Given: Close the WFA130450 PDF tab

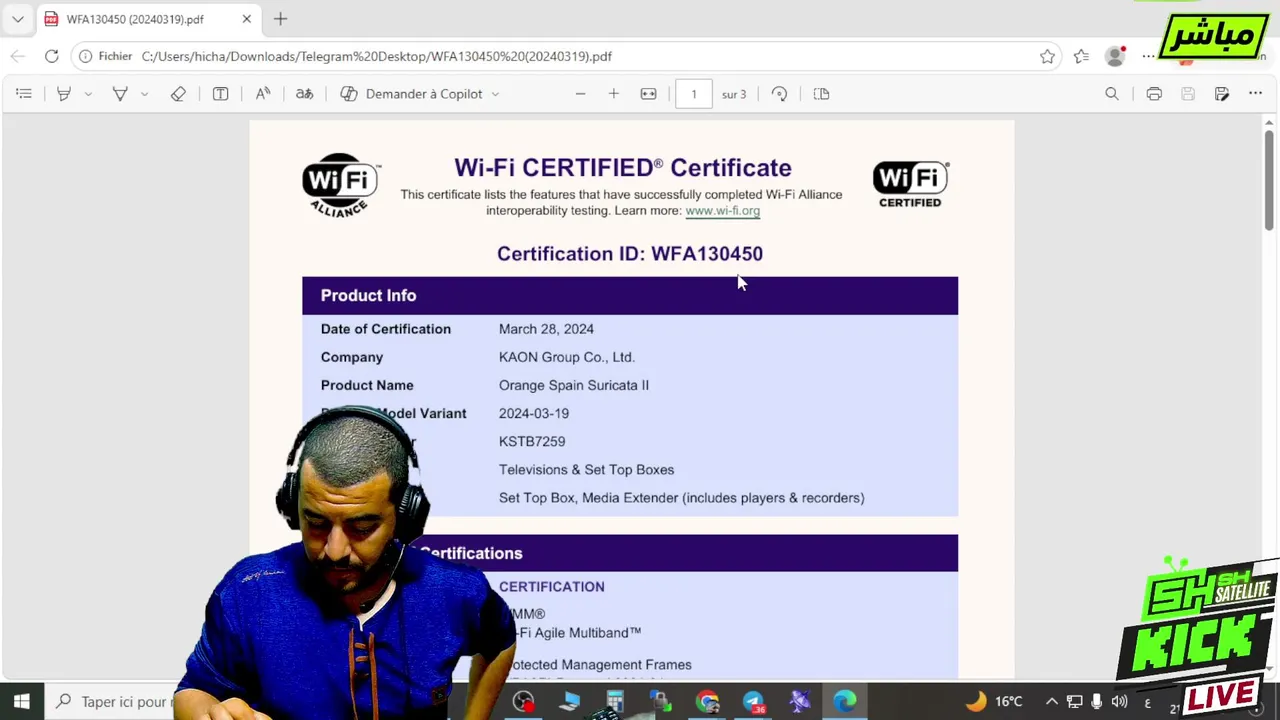Looking at the screenshot, I should coord(246,19).
